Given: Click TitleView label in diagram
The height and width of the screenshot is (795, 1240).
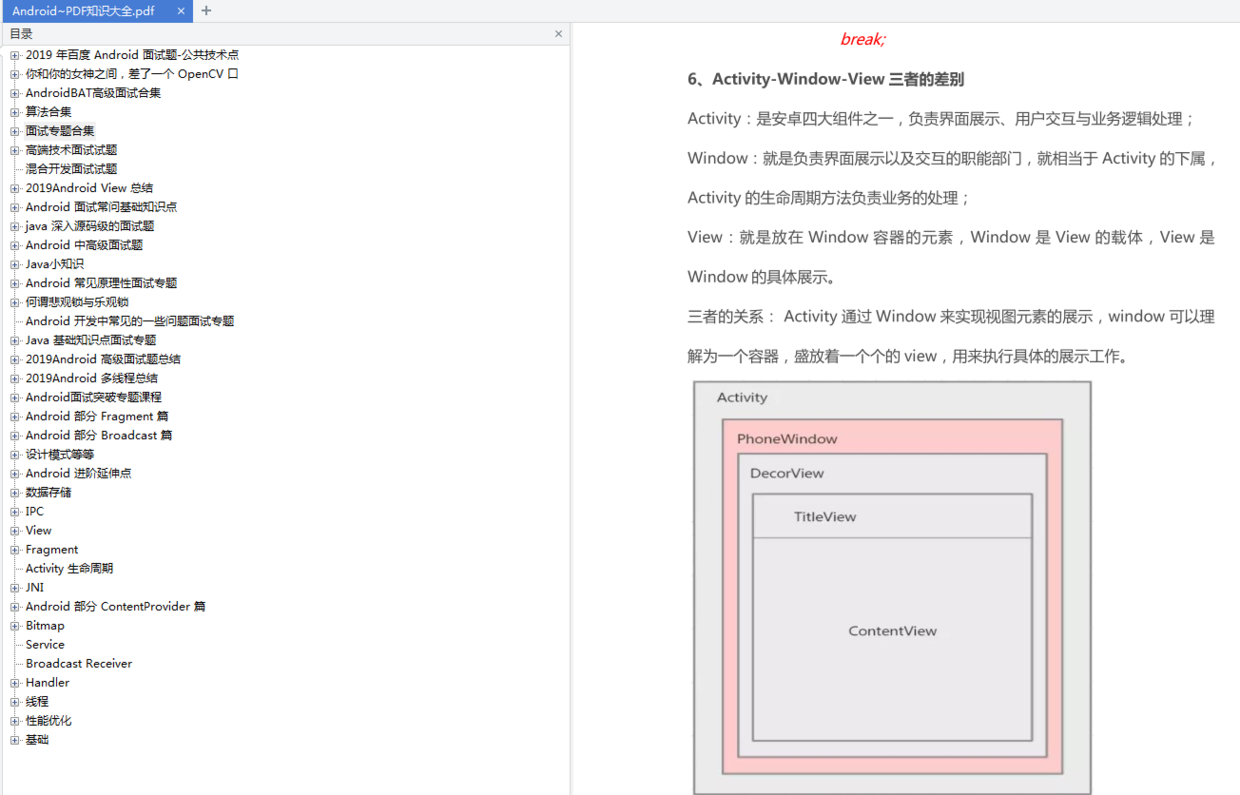Looking at the screenshot, I should point(825,517).
